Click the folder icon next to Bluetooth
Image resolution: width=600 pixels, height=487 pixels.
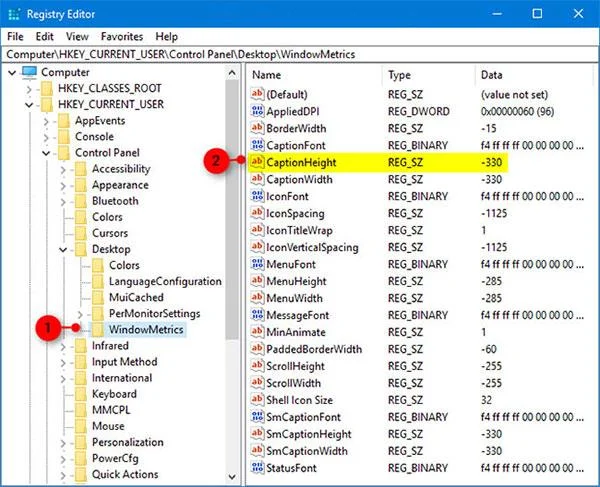81,201
